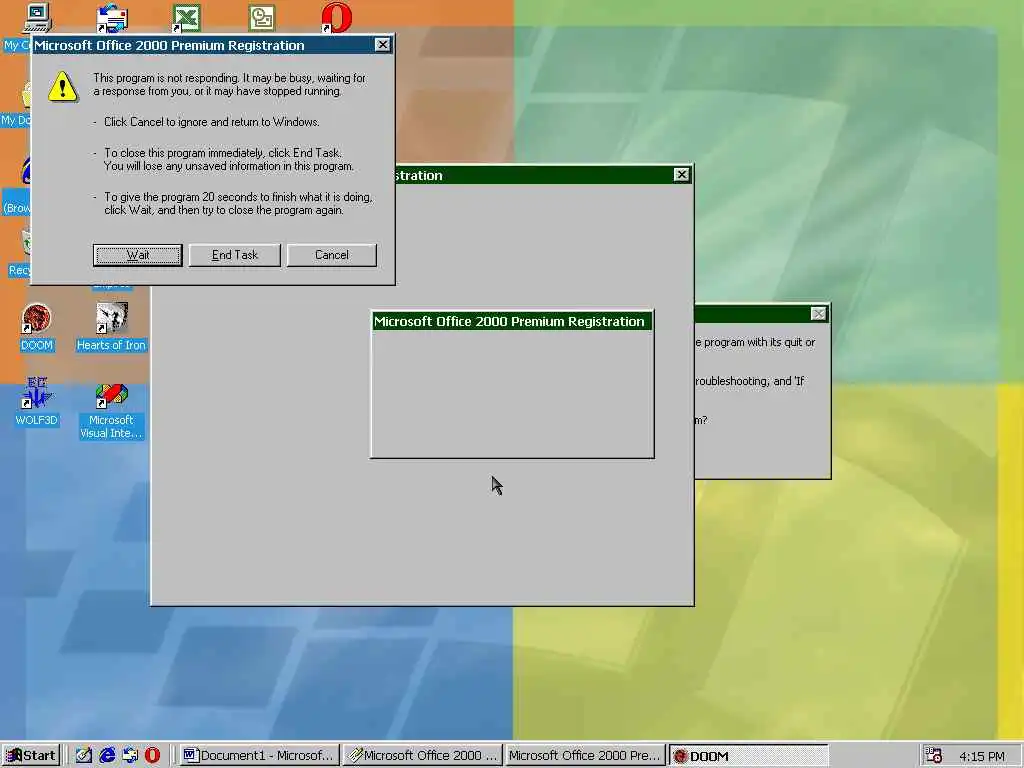Click Cancel in the not-responding dialog

point(332,255)
